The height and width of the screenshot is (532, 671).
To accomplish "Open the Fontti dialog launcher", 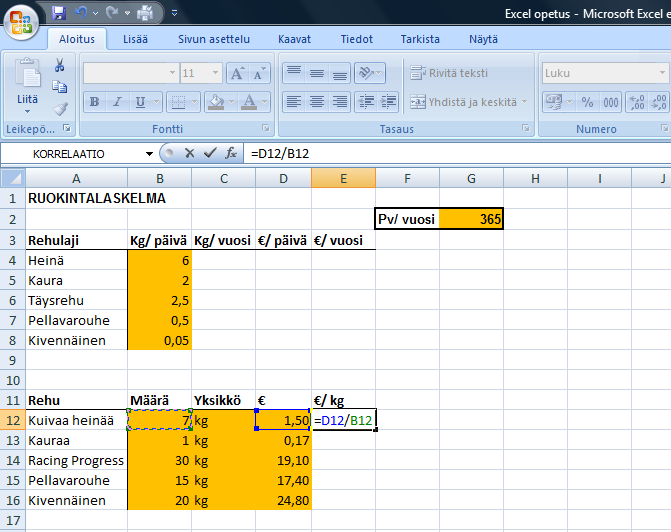I will pos(266,128).
